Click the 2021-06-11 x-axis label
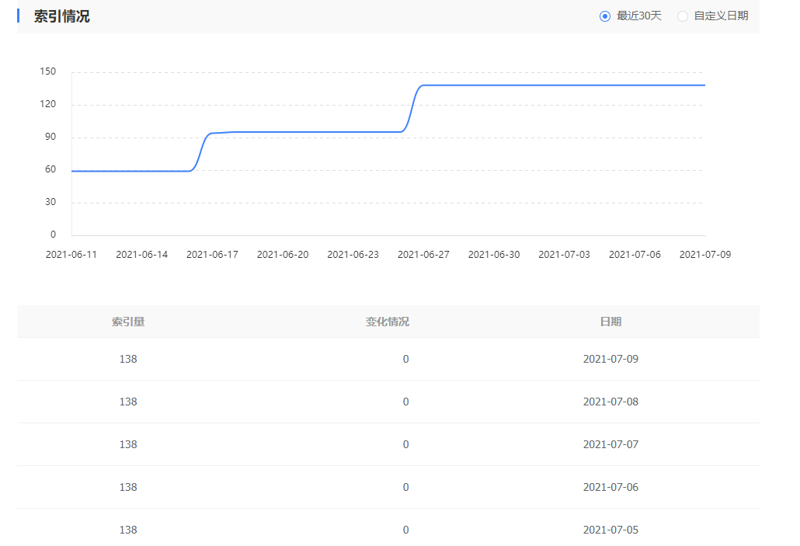The height and width of the screenshot is (546, 800). pos(71,255)
